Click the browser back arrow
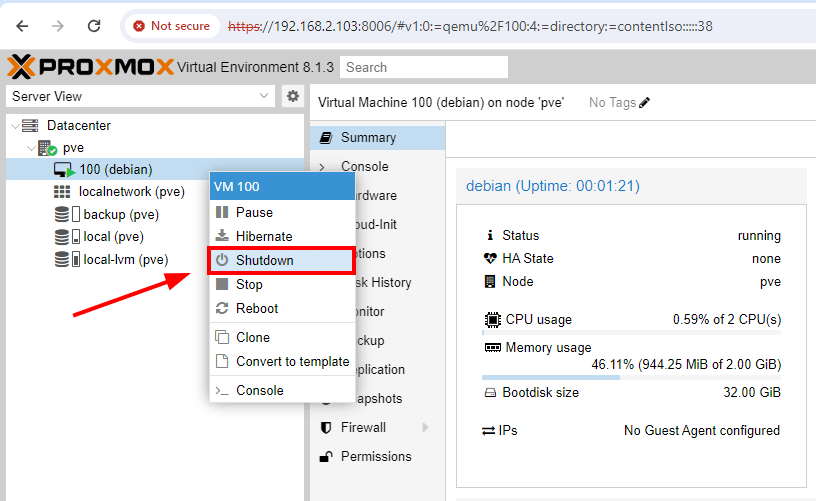Viewport: 816px width, 501px height. click(21, 25)
